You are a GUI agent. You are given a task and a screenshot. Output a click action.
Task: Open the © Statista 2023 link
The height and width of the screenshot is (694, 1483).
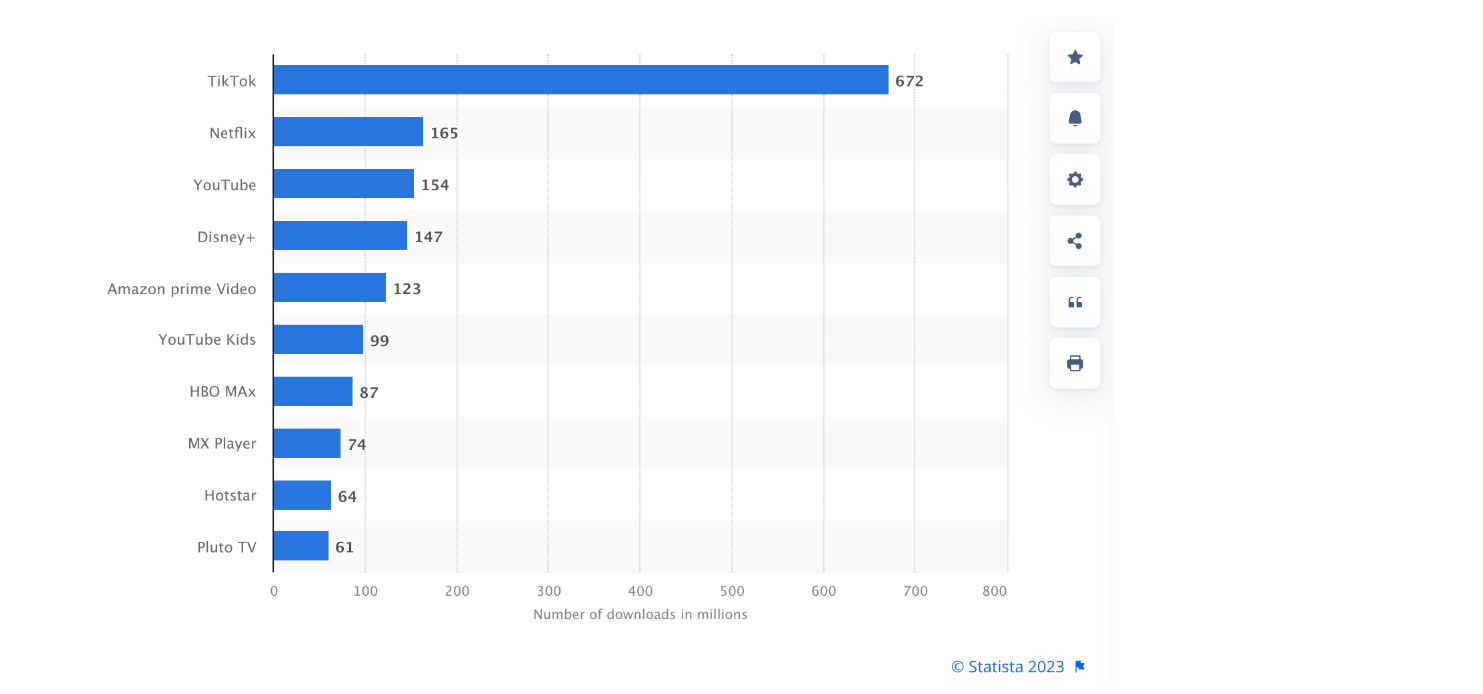pyautogui.click(x=1008, y=667)
